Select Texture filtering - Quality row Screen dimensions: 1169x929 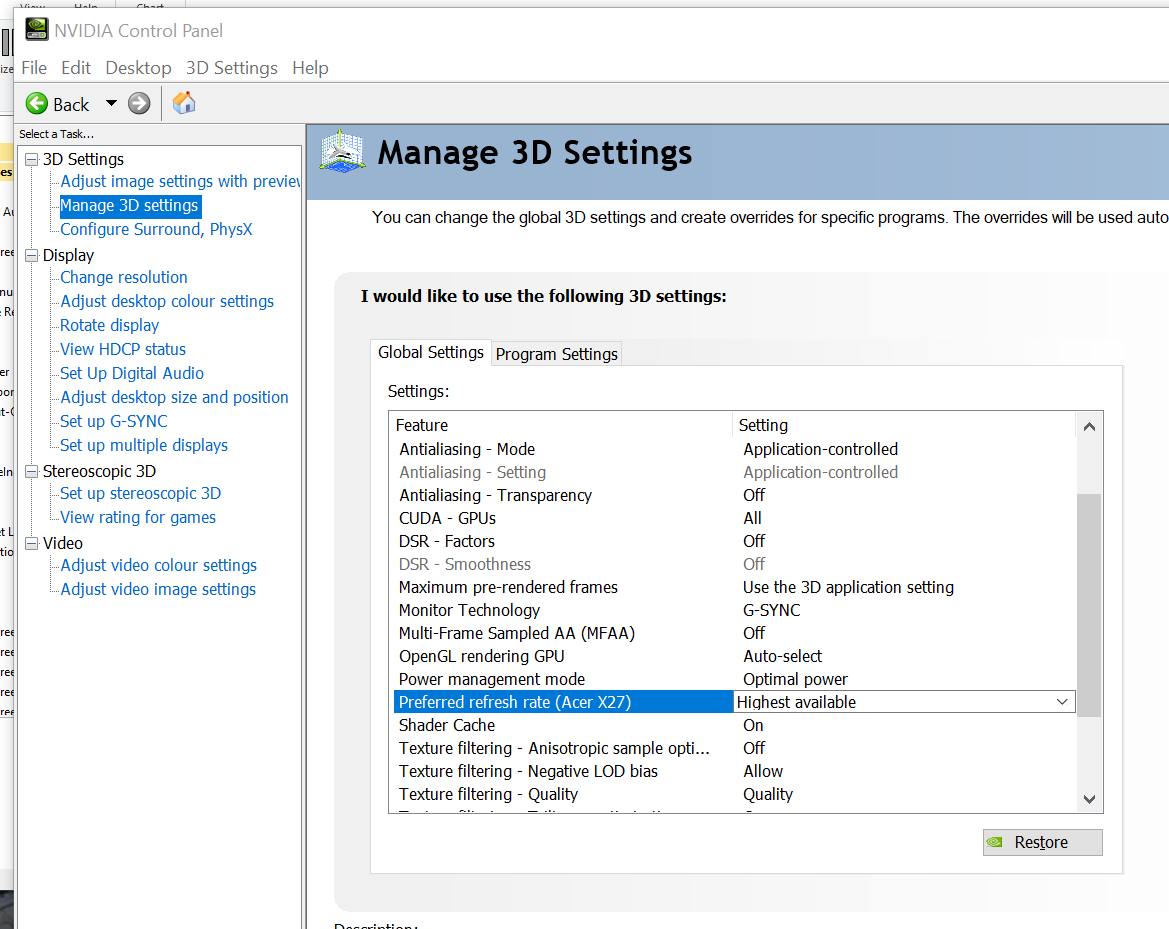pyautogui.click(x=734, y=794)
